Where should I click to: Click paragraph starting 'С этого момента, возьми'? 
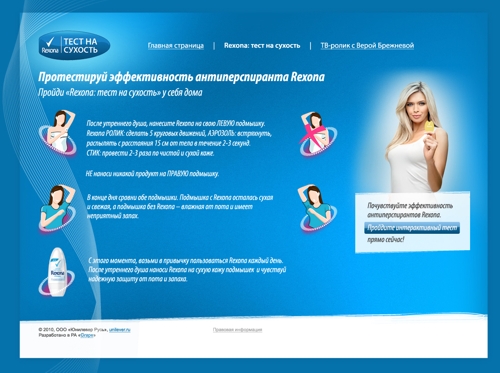tap(187, 269)
